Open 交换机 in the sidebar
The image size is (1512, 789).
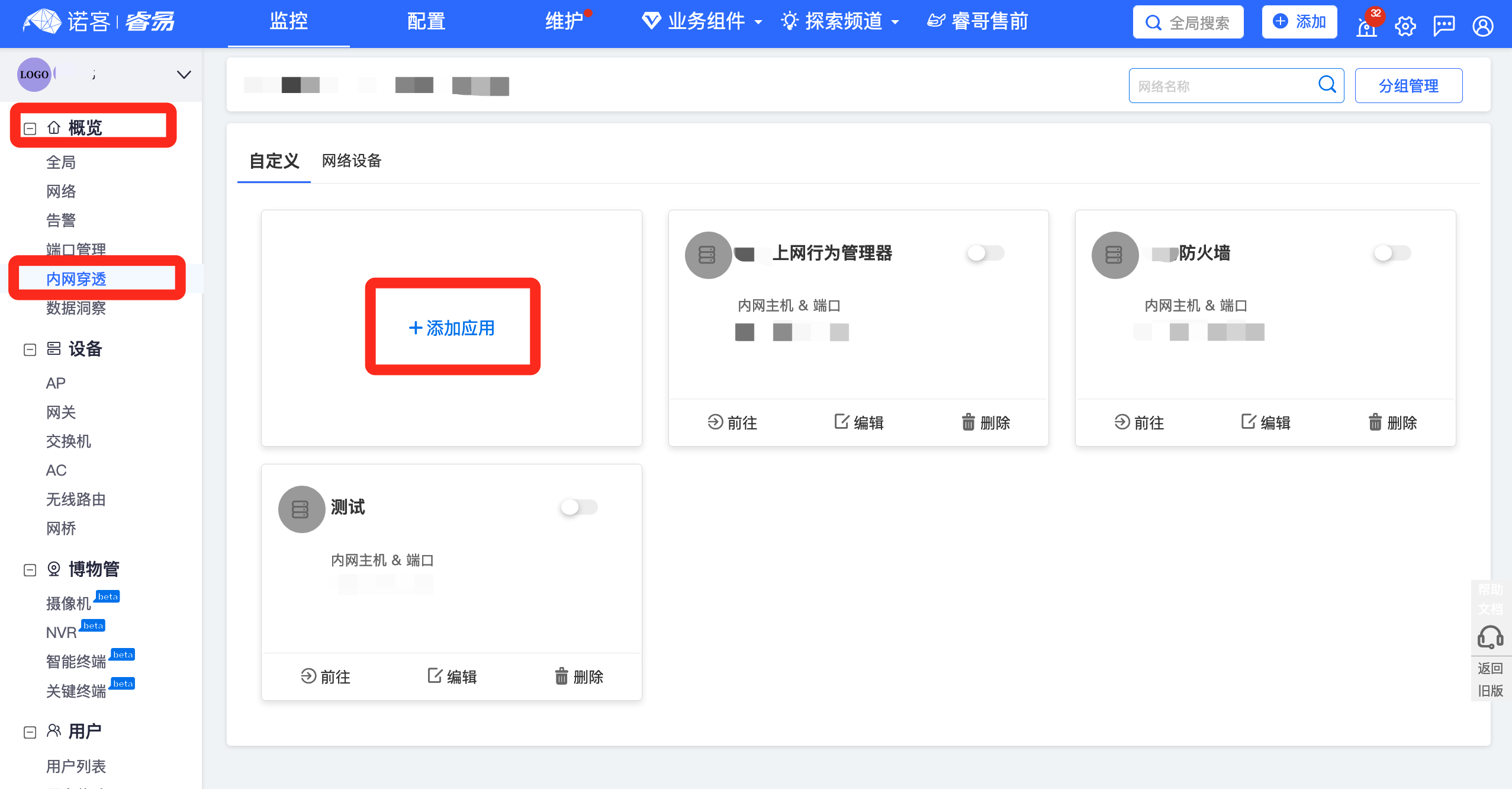(69, 441)
